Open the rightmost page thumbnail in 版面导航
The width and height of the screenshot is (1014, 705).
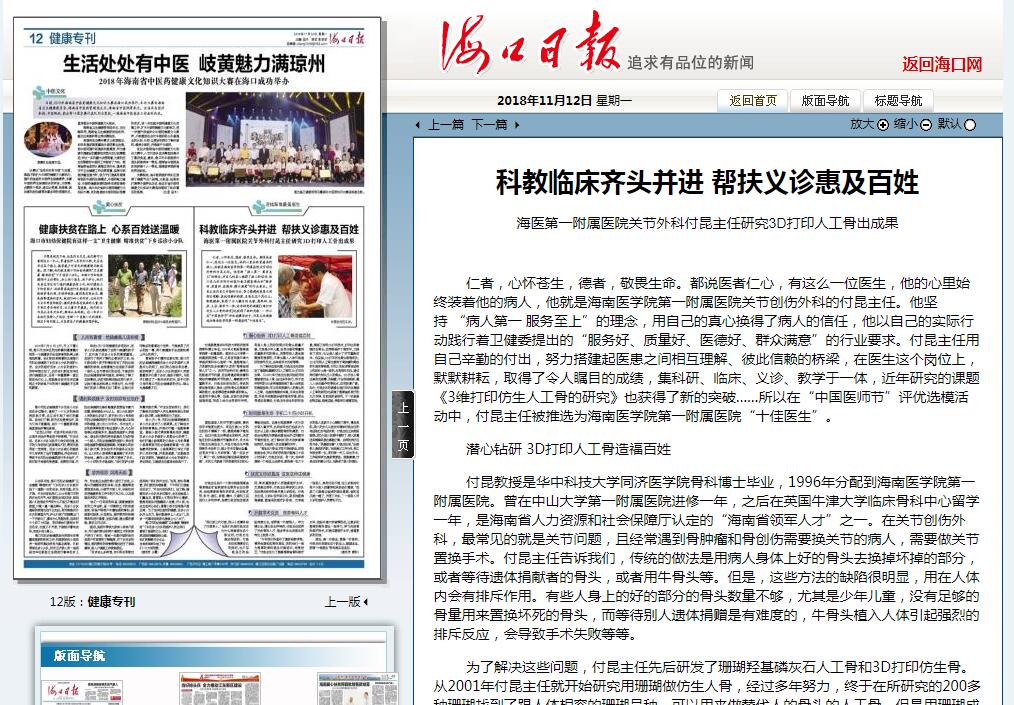pos(358,689)
